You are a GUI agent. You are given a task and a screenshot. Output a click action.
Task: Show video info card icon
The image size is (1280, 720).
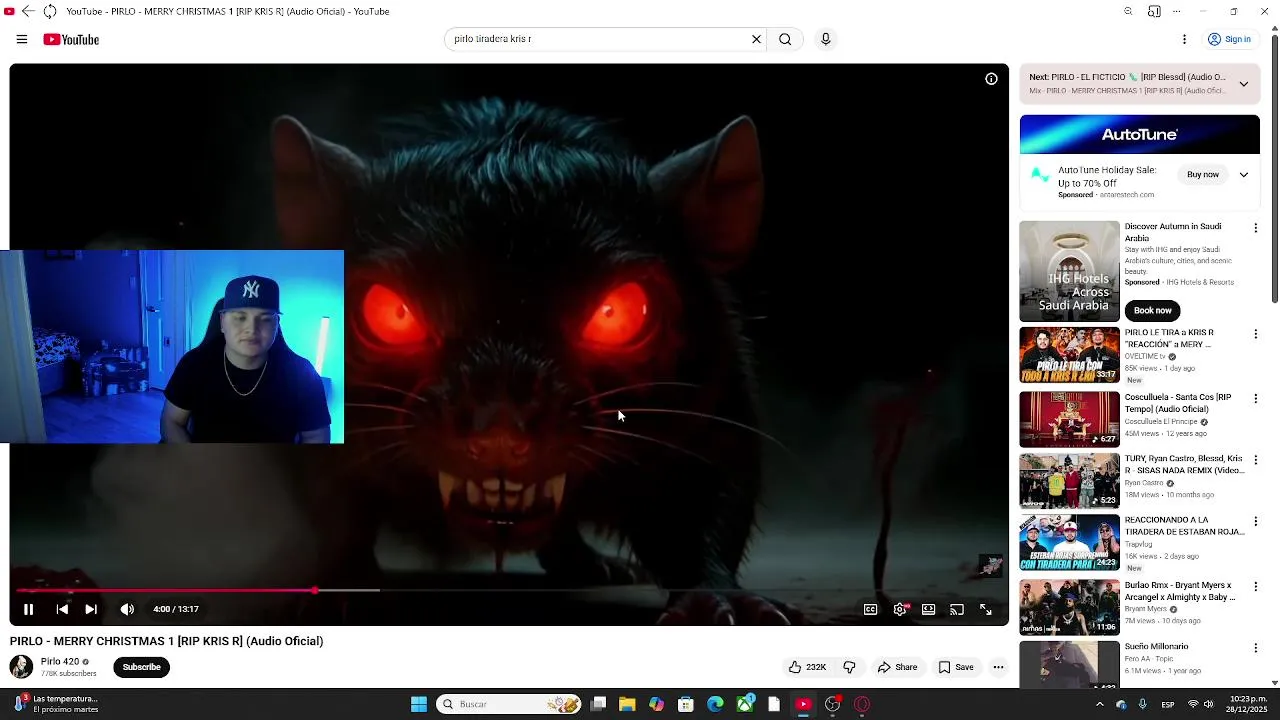(991, 79)
